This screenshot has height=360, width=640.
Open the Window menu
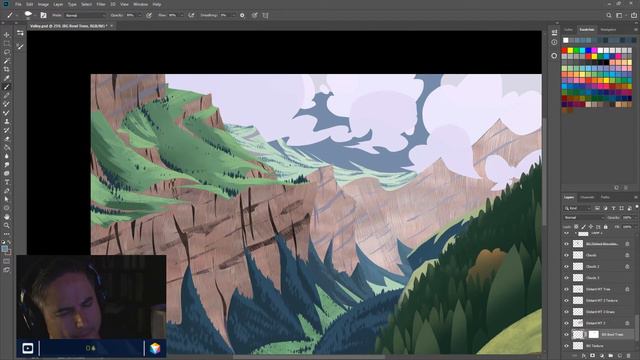click(140, 4)
